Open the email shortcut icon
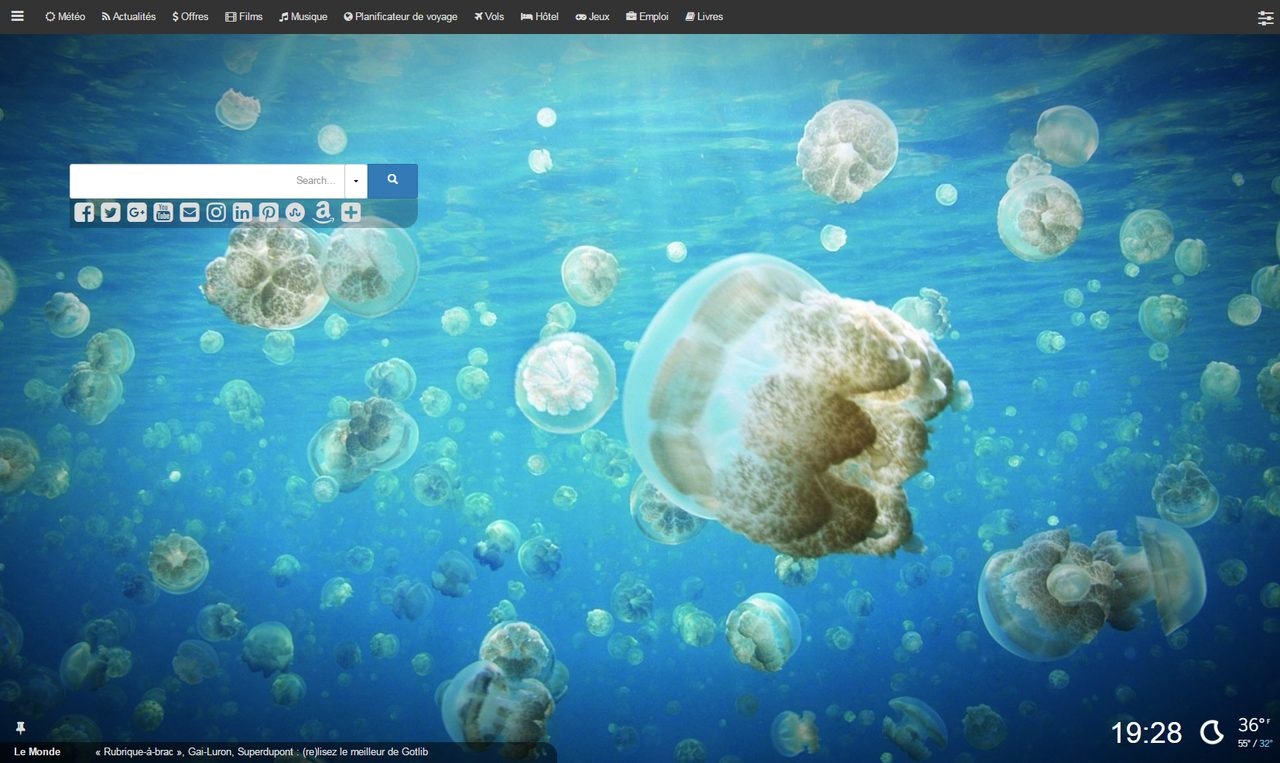Viewport: 1280px width, 763px height. pyautogui.click(x=189, y=212)
